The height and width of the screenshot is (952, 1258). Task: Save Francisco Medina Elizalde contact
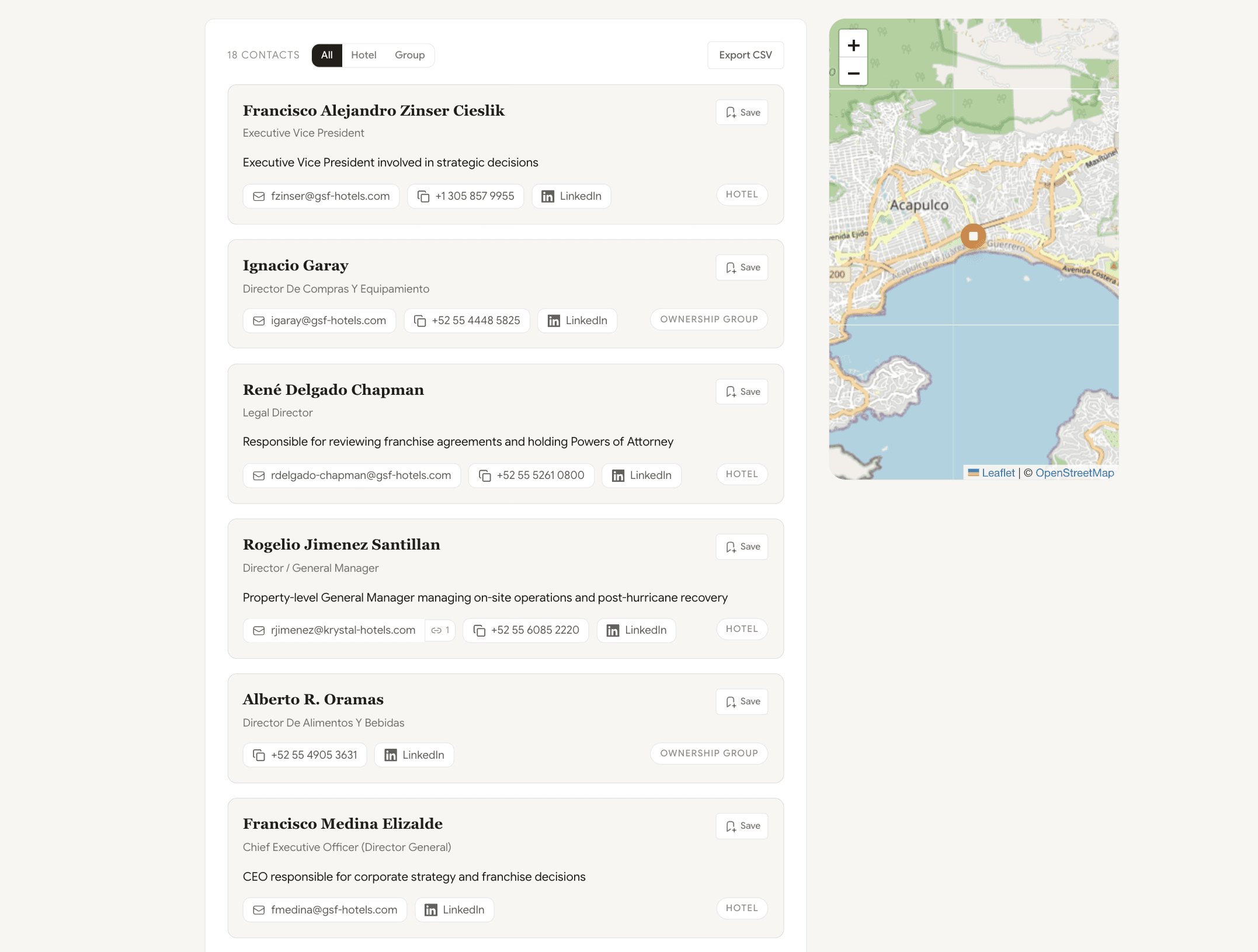(x=742, y=826)
